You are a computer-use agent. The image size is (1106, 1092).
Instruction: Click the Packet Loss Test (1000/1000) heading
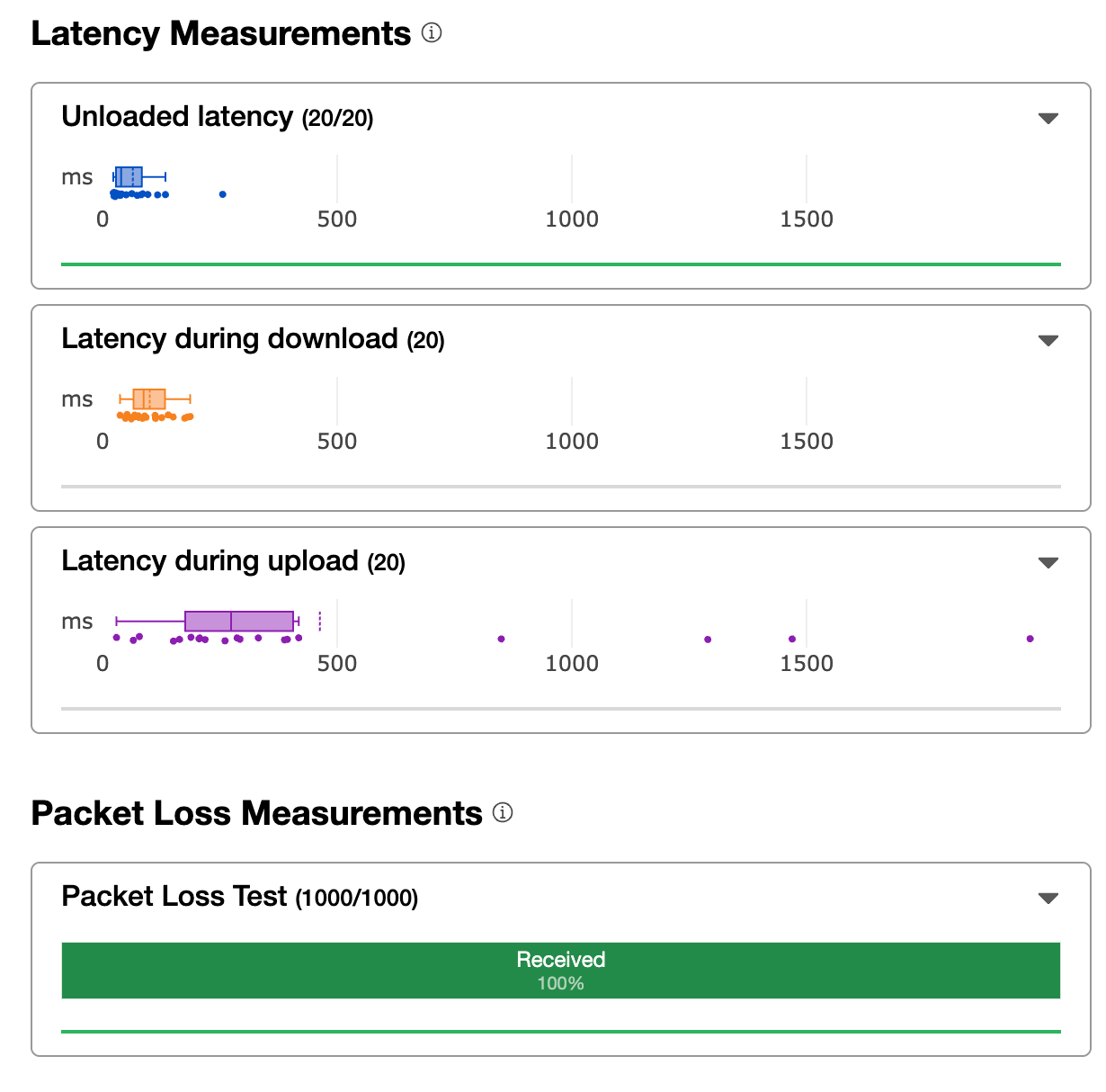240,897
